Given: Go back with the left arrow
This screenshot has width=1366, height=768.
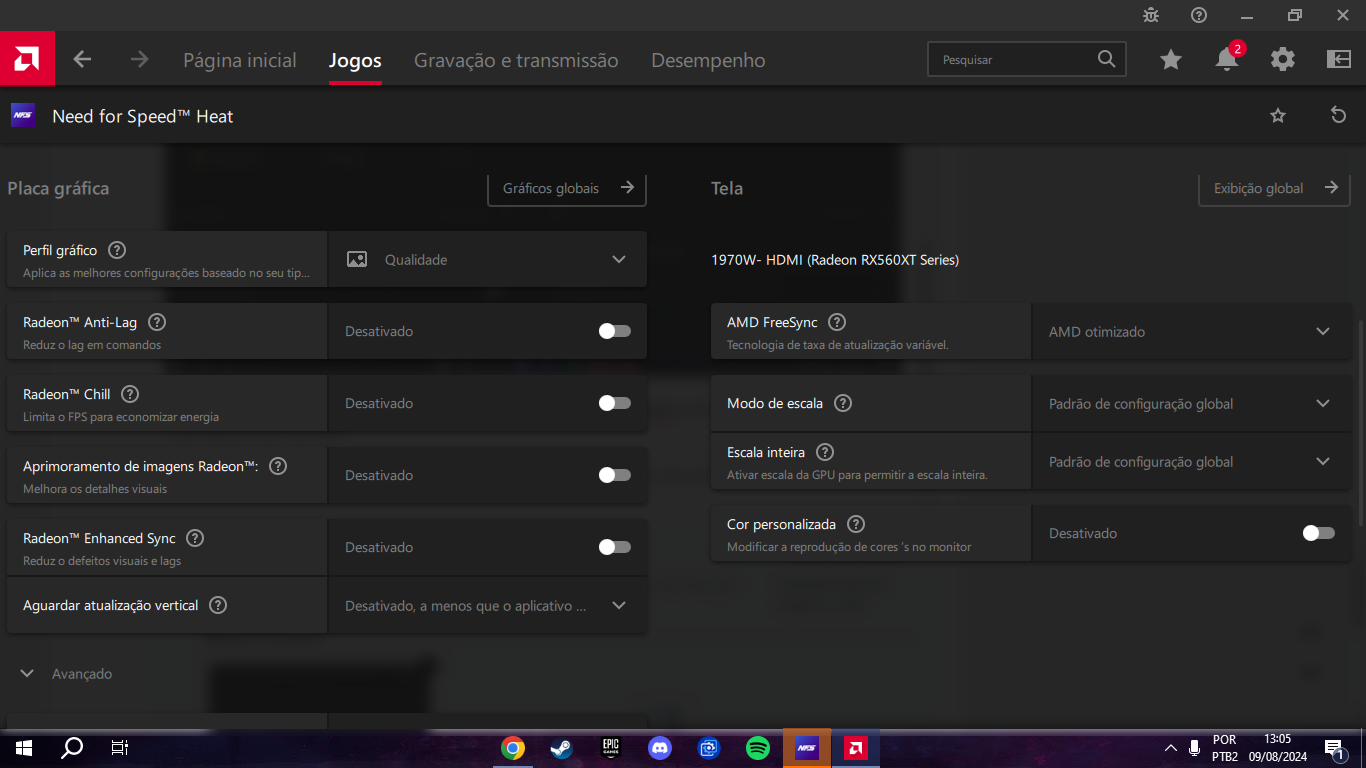Looking at the screenshot, I should 83,60.
